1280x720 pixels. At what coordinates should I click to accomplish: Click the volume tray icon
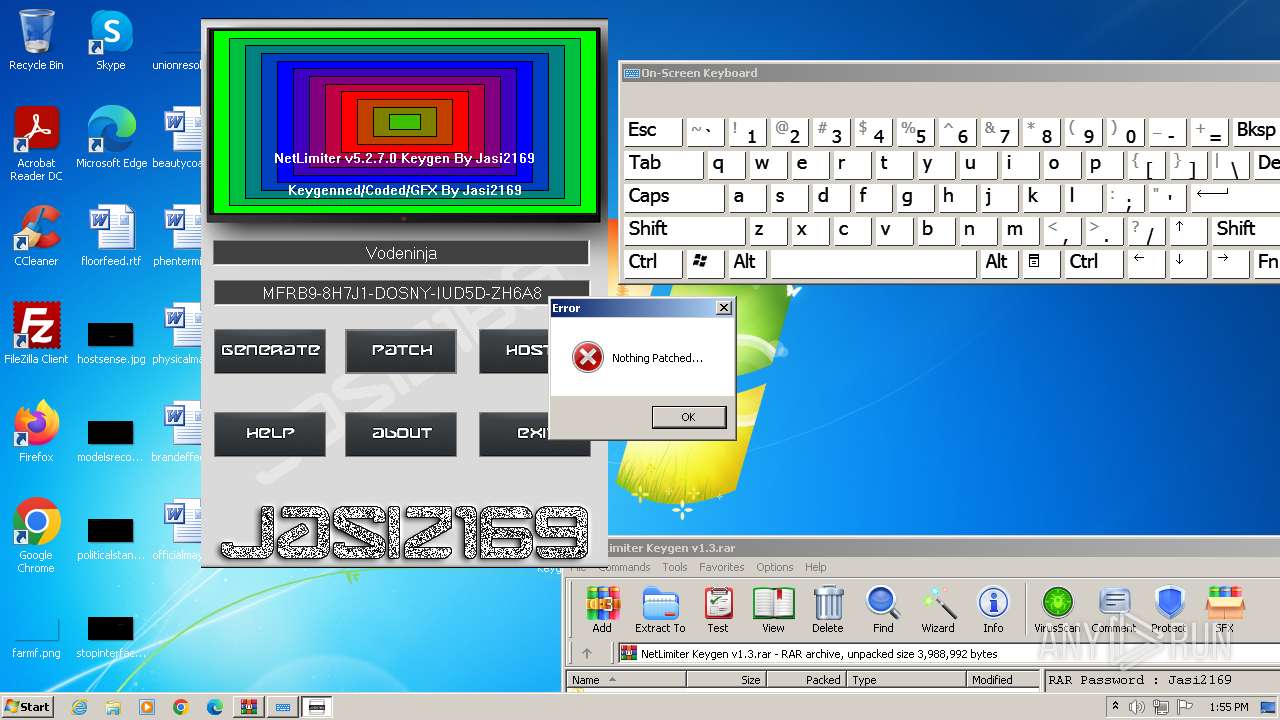point(1137,707)
